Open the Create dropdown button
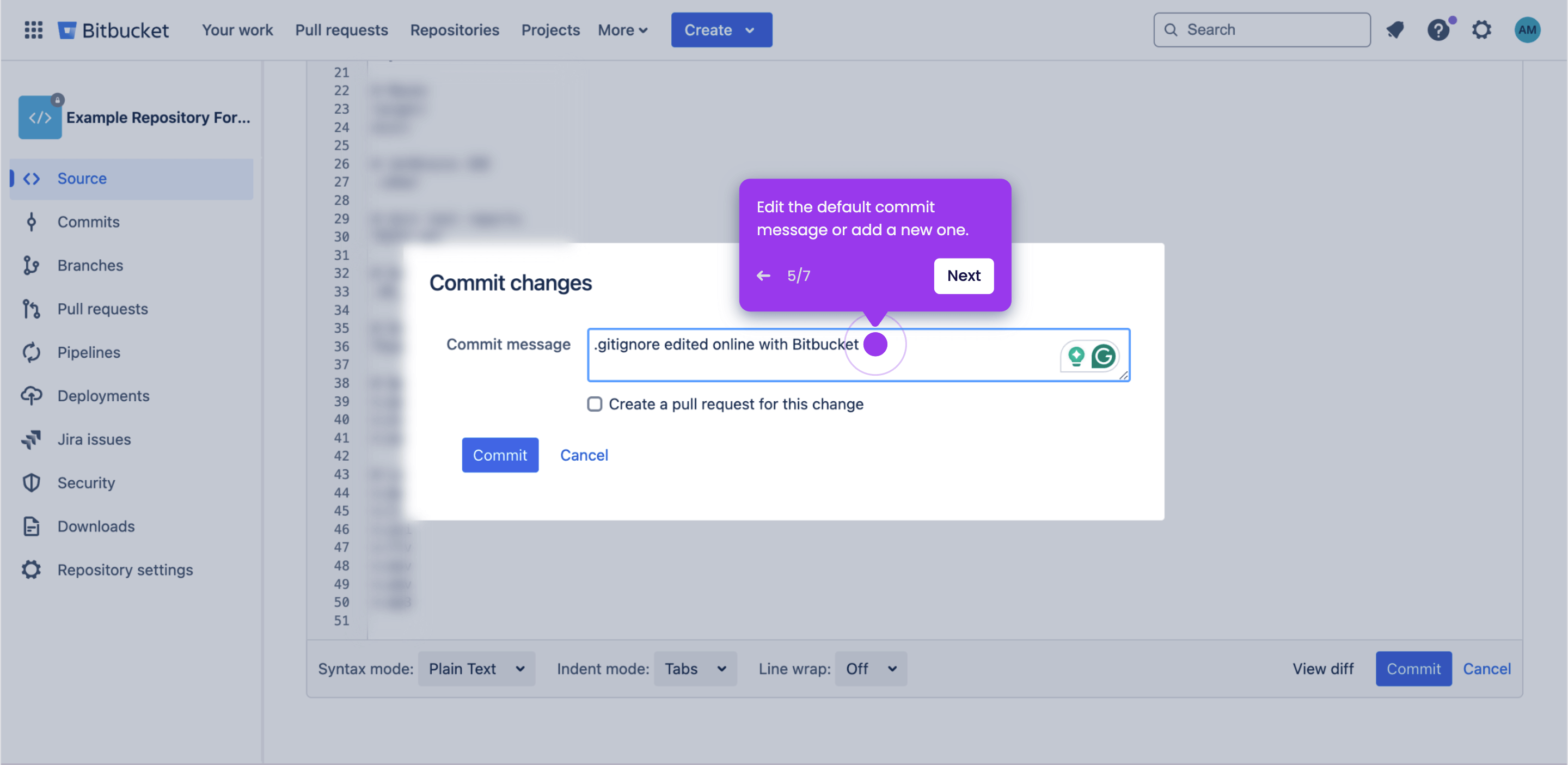Screen dimensions: 1568x765 tap(721, 30)
